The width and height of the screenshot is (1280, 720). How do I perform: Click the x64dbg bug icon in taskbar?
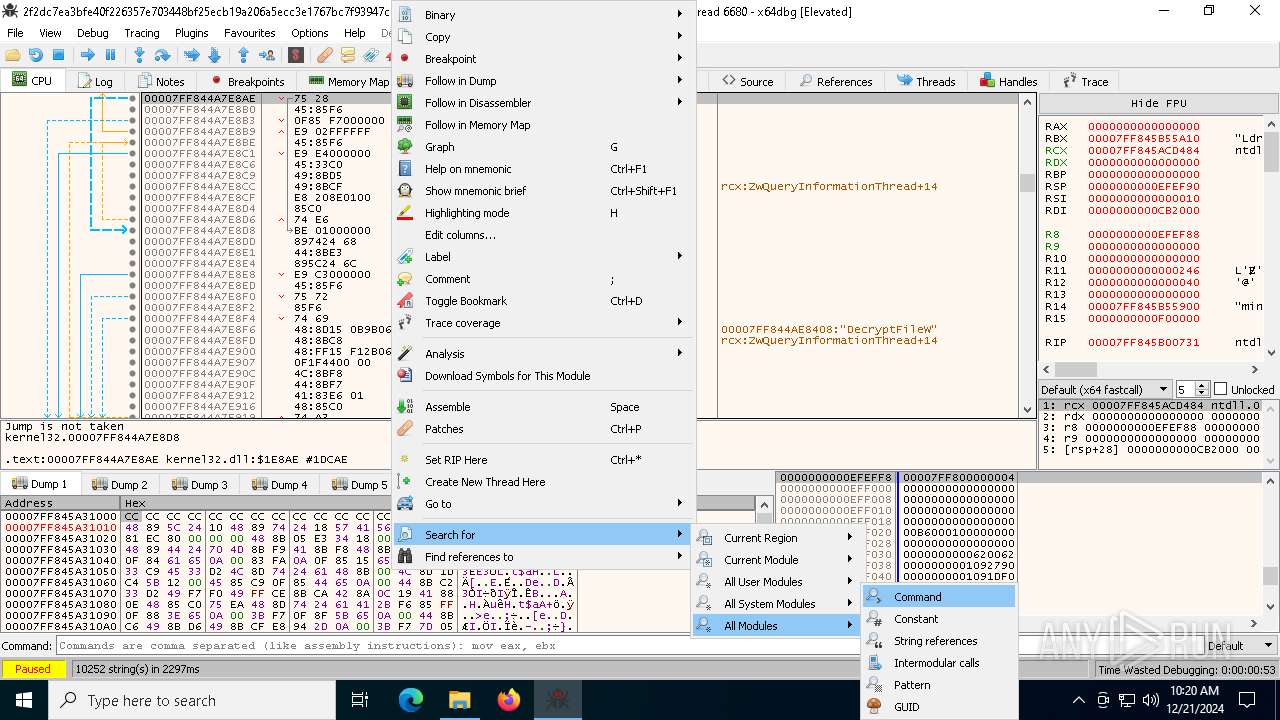point(558,700)
